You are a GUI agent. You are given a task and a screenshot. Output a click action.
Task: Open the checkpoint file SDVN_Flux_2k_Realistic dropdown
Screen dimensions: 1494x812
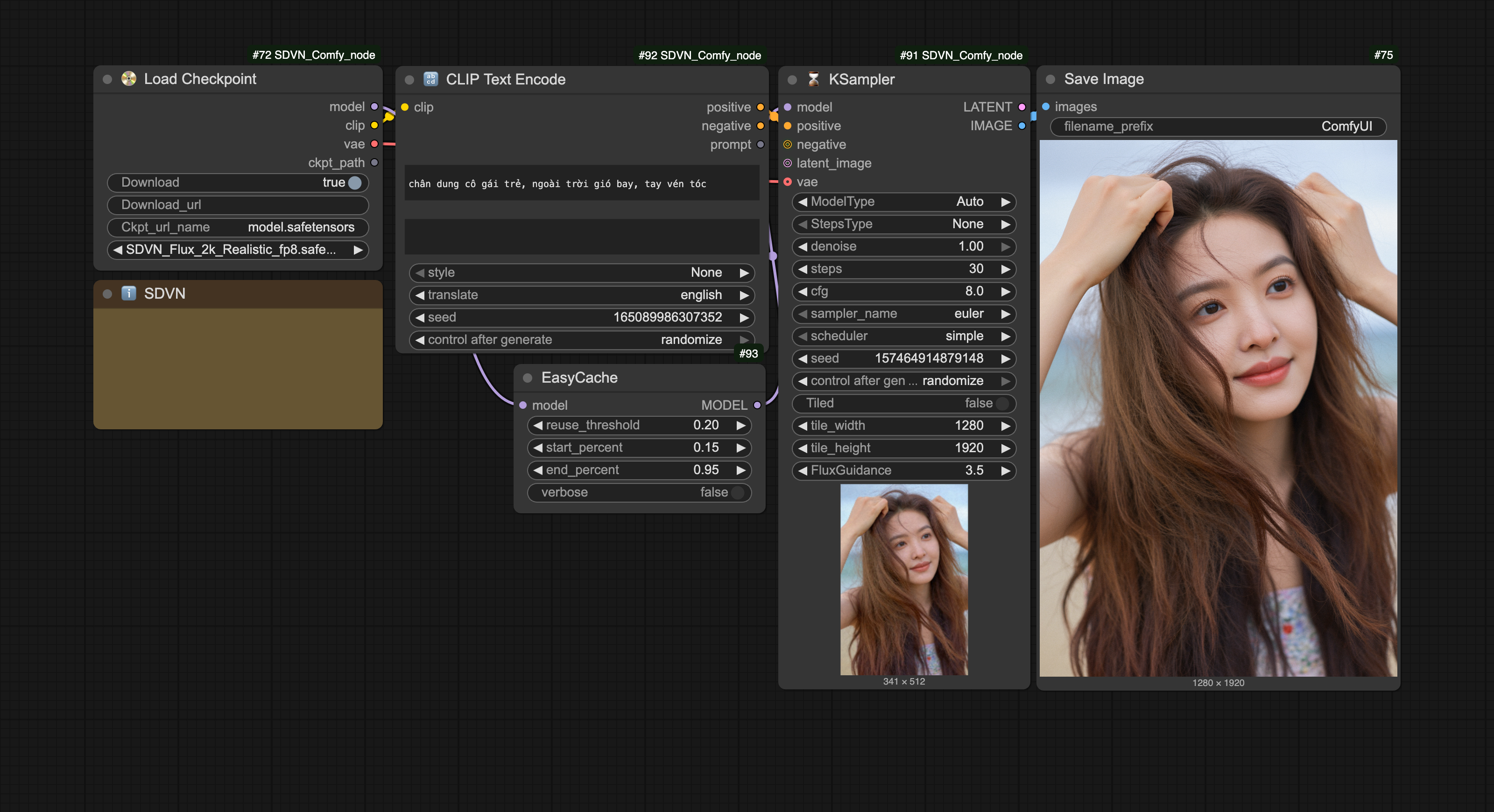[x=238, y=250]
